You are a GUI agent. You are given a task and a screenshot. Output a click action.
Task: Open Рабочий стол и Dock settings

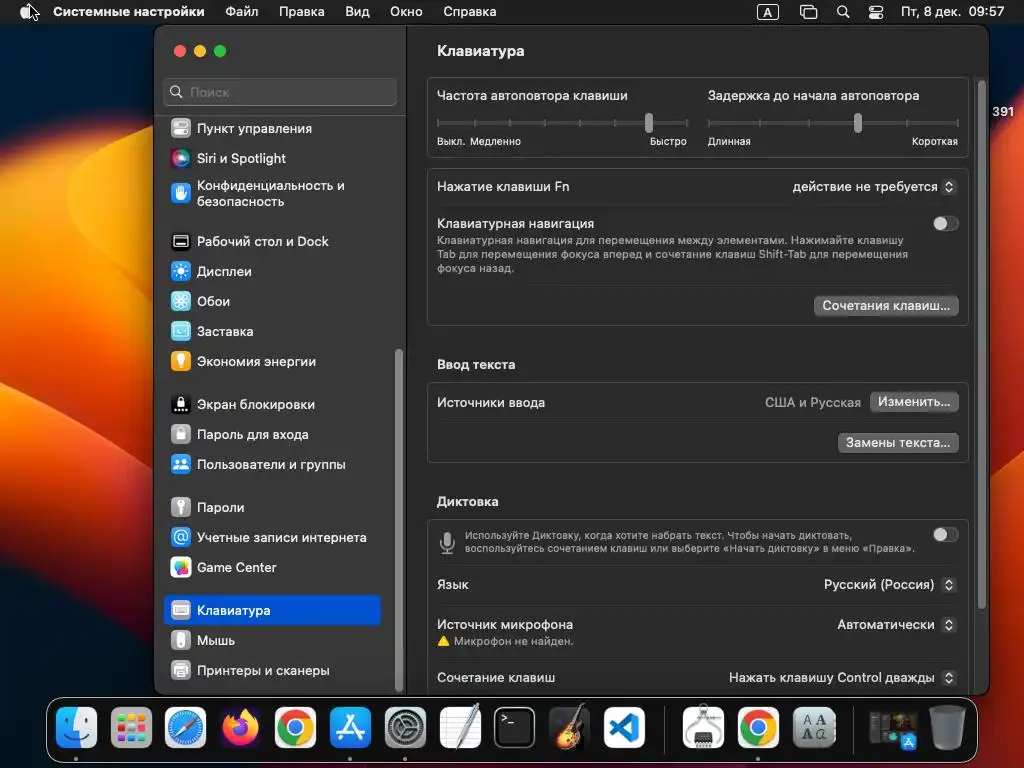click(272, 241)
